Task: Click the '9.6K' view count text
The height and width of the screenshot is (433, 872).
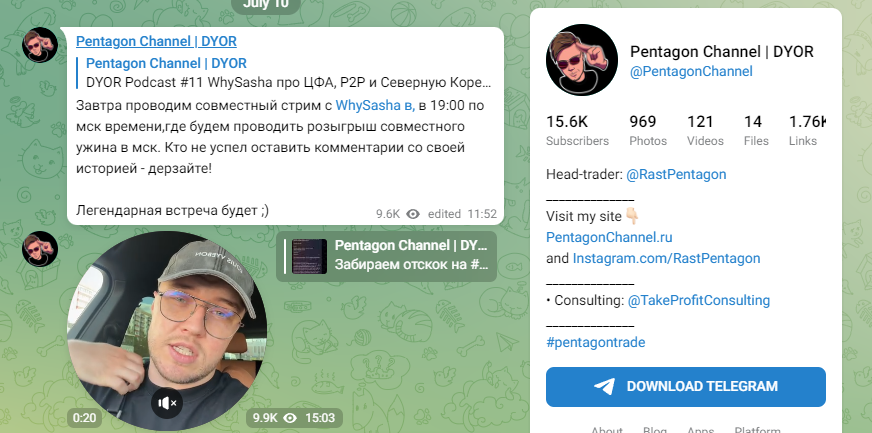Action: pos(388,214)
